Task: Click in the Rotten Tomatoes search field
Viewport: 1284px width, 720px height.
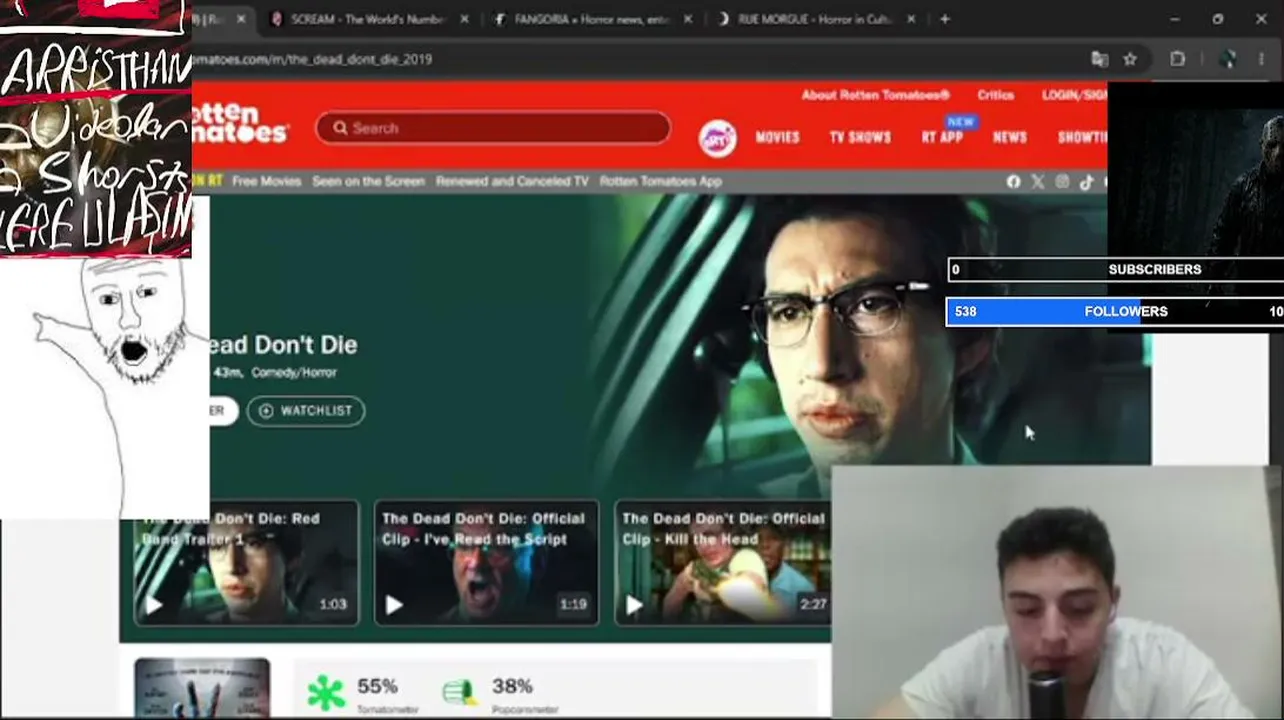Action: click(493, 128)
